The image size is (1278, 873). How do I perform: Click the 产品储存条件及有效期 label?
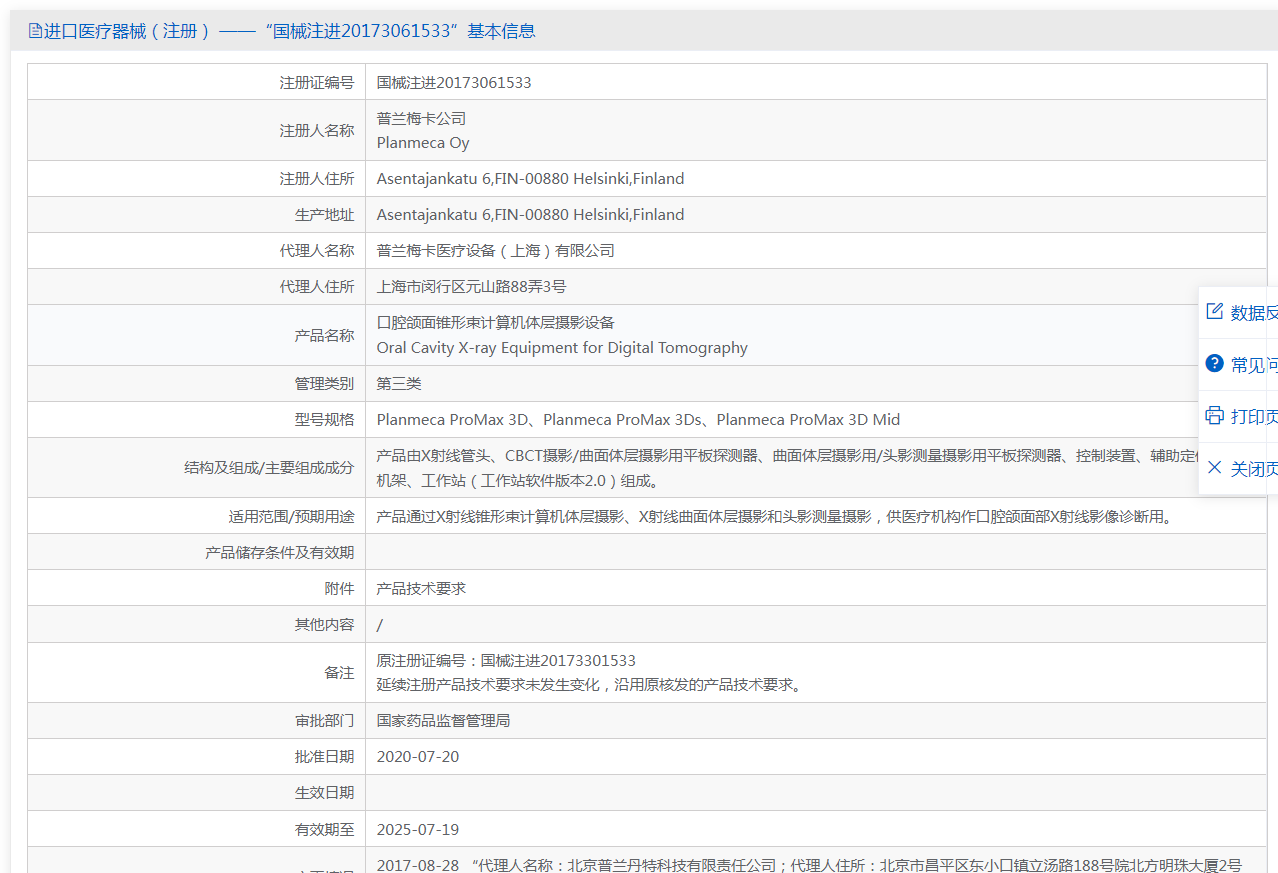(279, 552)
